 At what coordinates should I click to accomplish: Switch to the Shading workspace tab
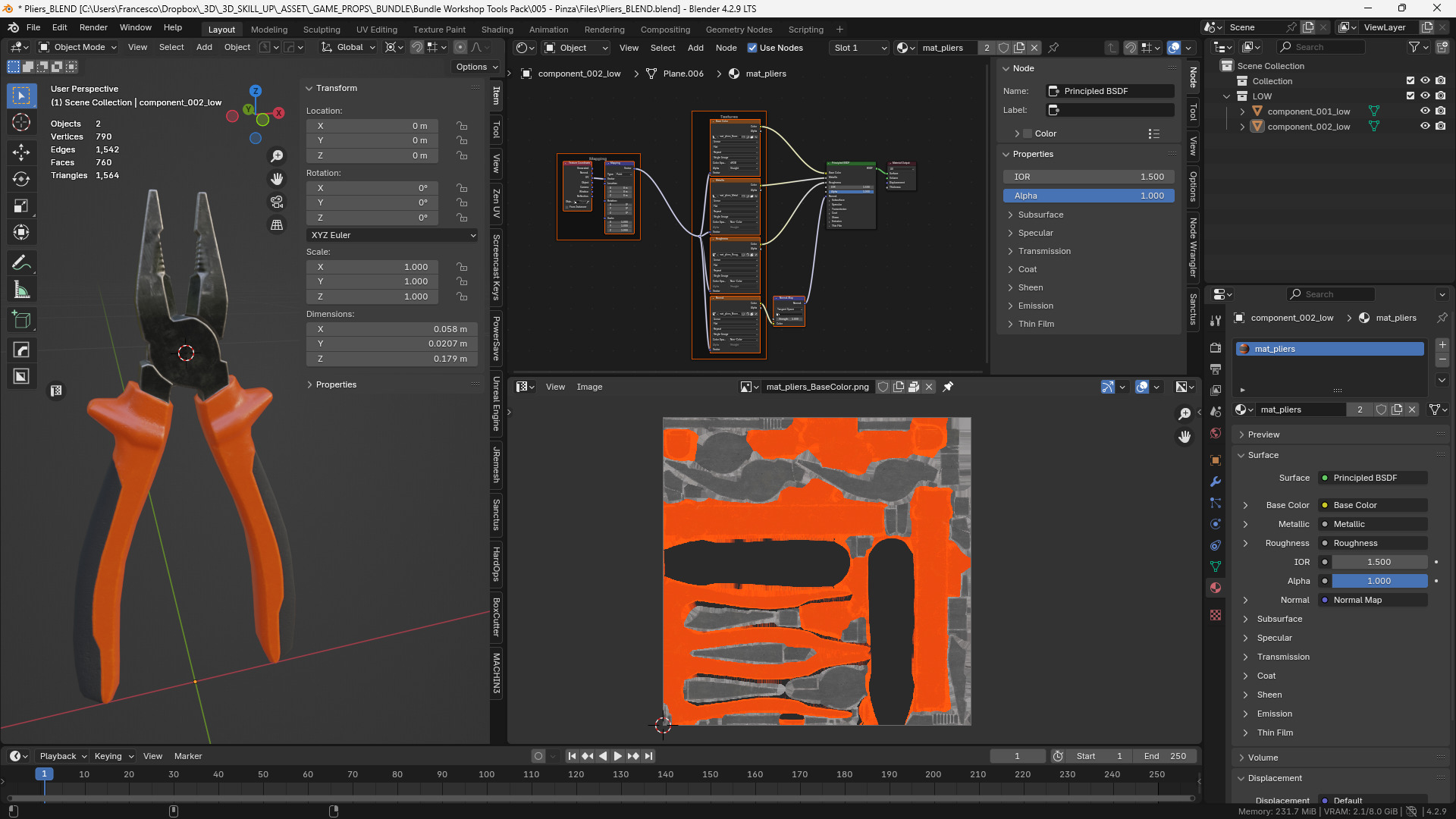pyautogui.click(x=497, y=30)
